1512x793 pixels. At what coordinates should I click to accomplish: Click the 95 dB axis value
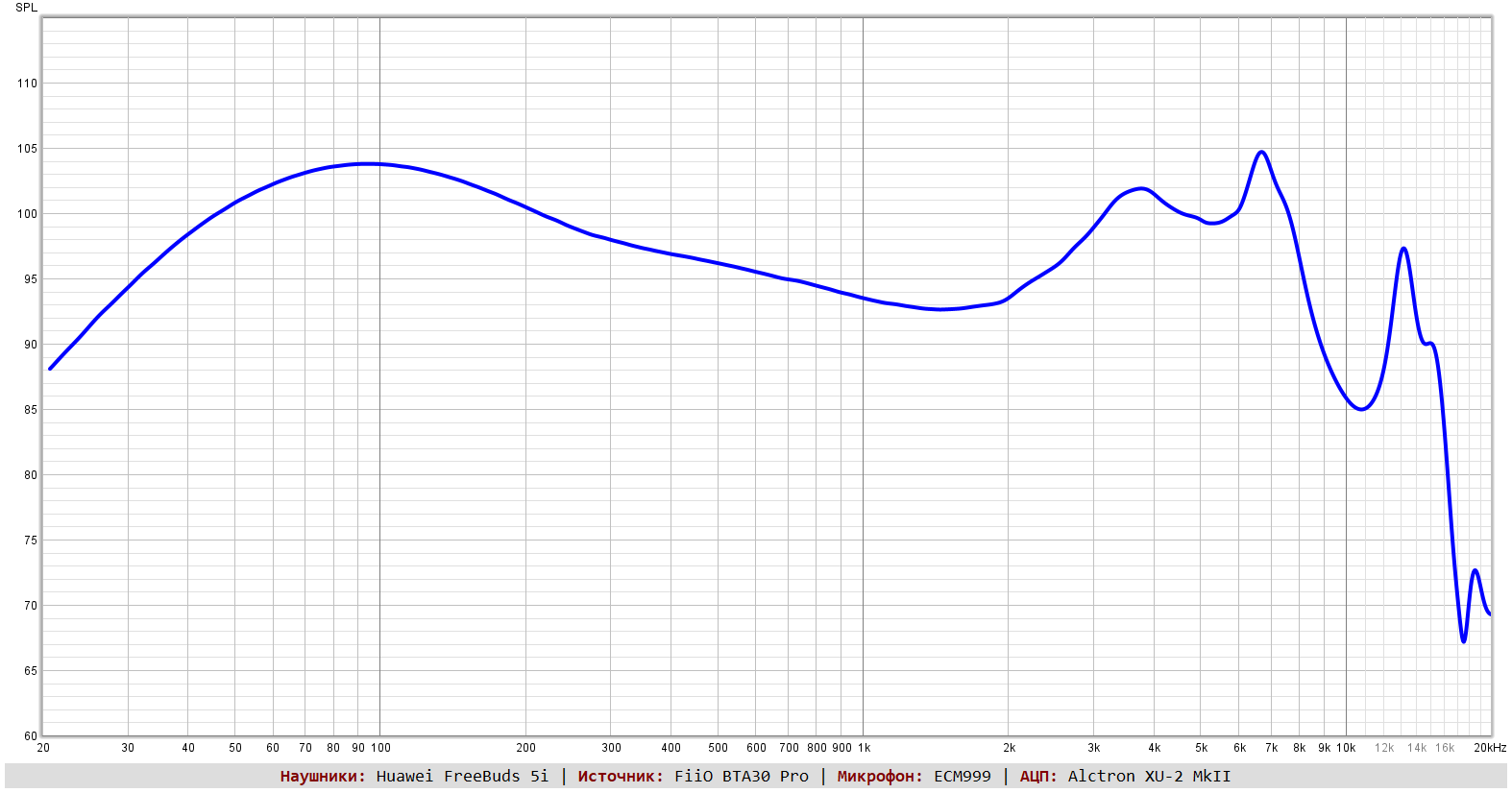pyautogui.click(x=31, y=279)
